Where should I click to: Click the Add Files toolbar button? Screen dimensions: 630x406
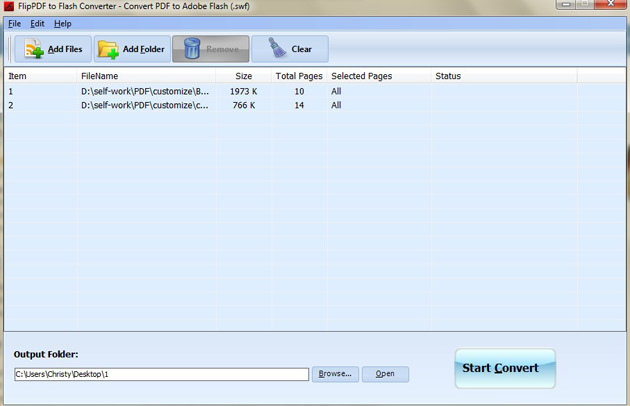coord(53,49)
